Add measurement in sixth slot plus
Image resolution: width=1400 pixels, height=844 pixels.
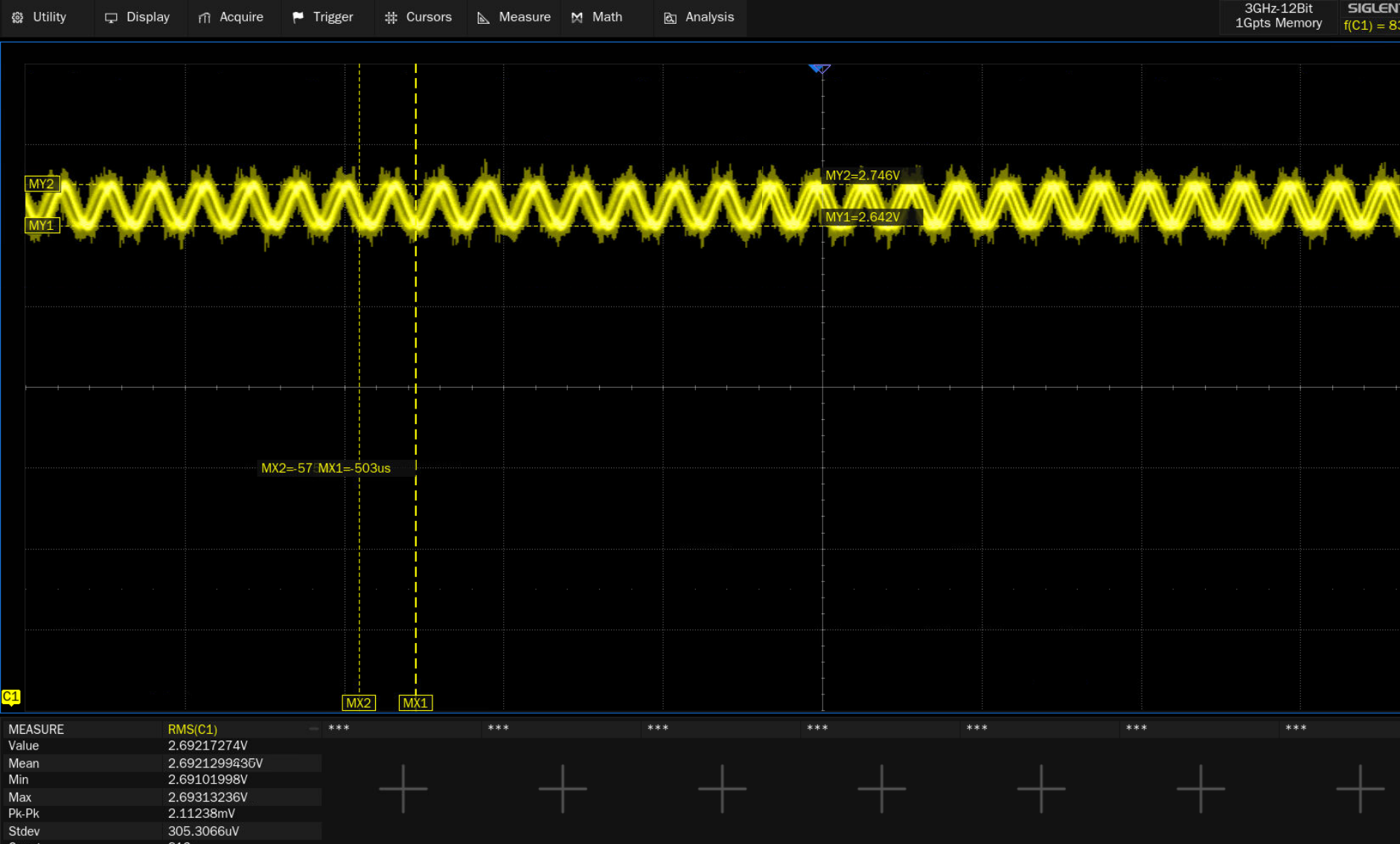tap(1041, 788)
